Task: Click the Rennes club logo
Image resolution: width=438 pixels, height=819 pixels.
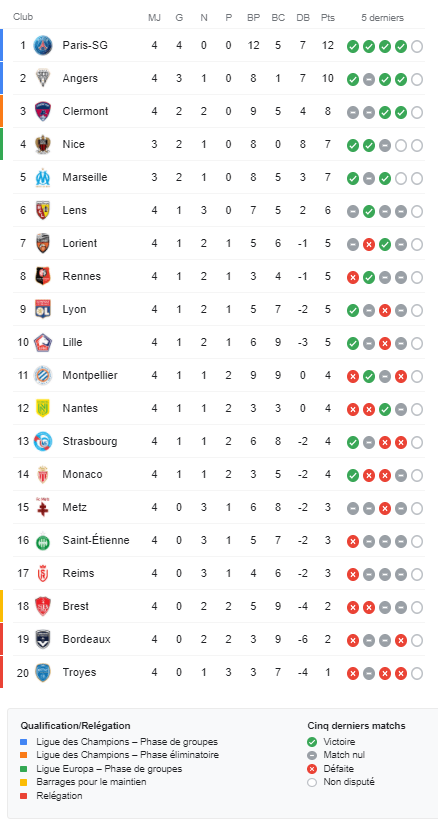Action: point(43,276)
